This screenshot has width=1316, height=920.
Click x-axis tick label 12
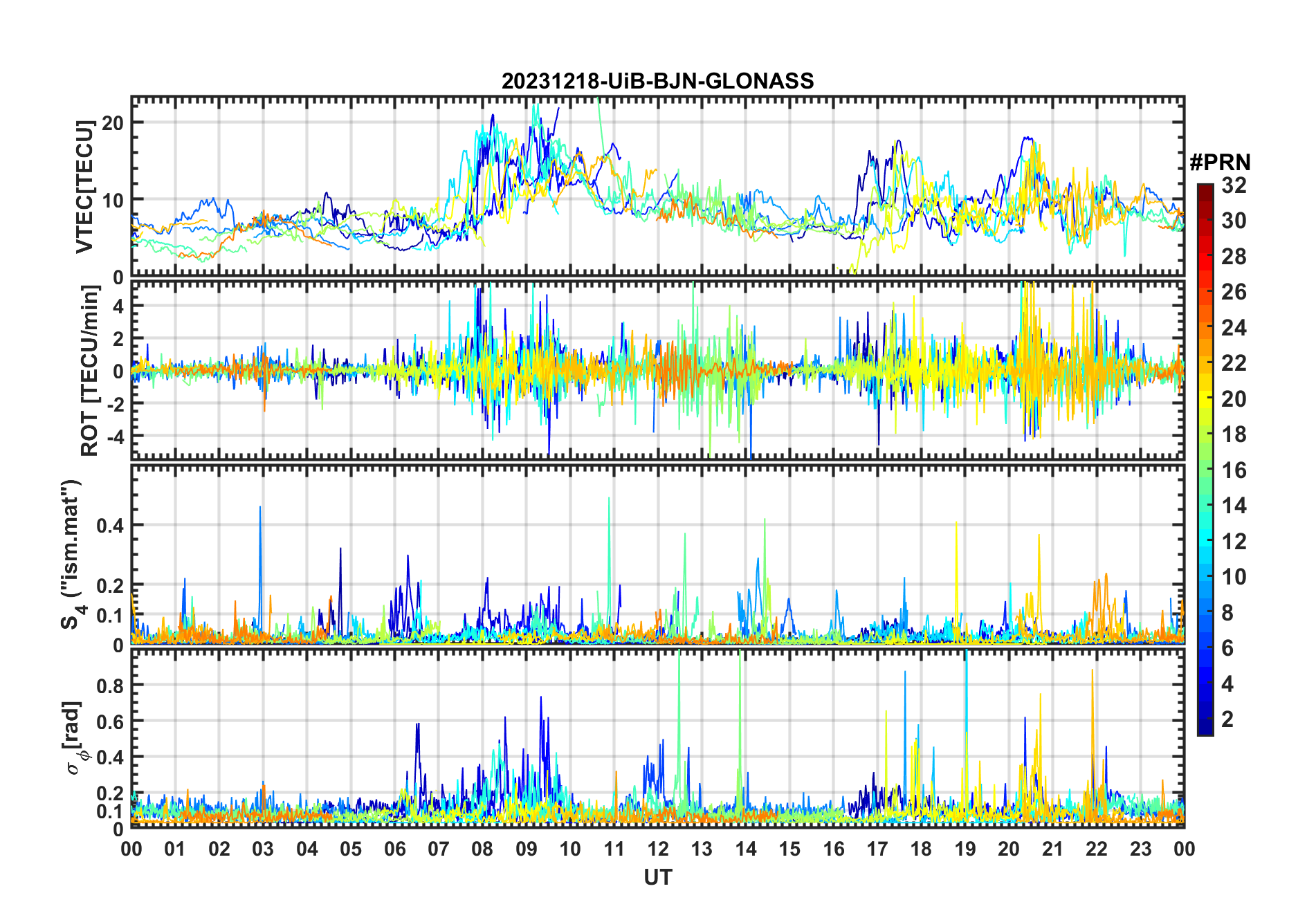coord(658,849)
